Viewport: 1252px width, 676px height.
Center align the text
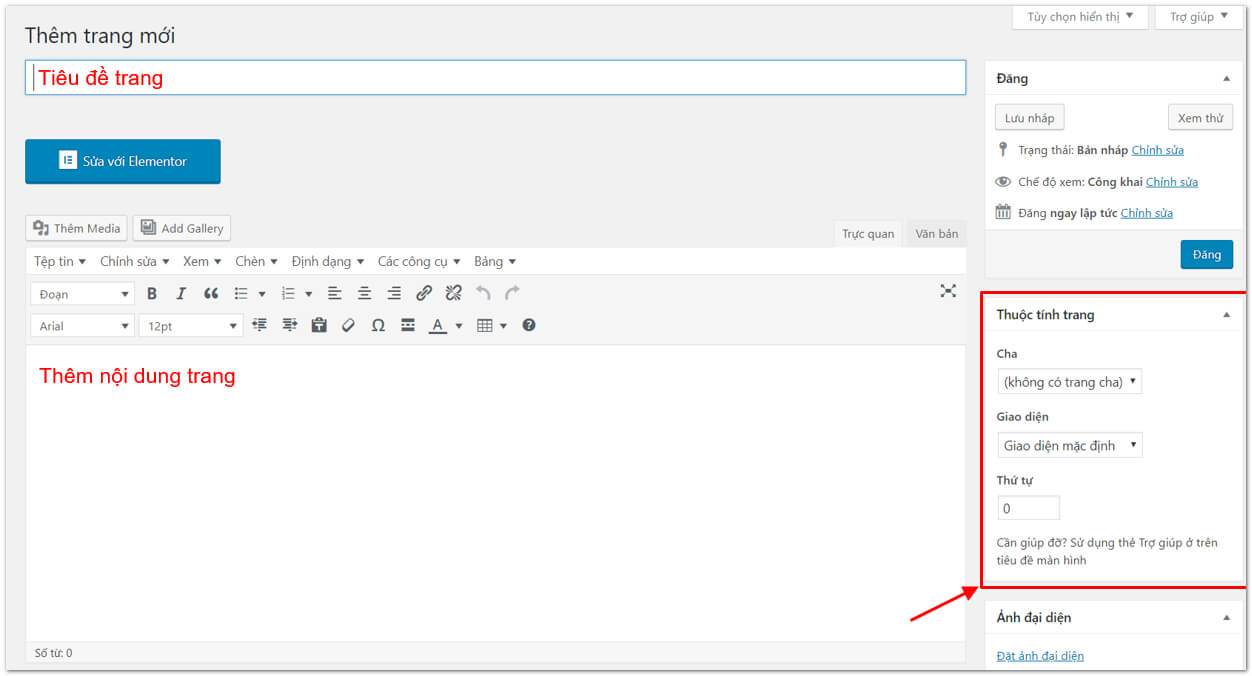point(364,293)
